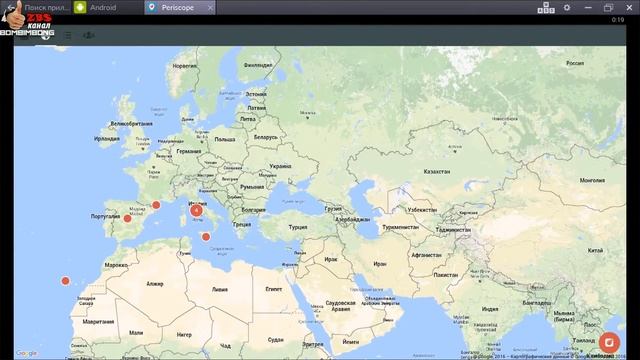The height and width of the screenshot is (360, 640).
Task: Click the Греция map label
Action: tap(242, 224)
